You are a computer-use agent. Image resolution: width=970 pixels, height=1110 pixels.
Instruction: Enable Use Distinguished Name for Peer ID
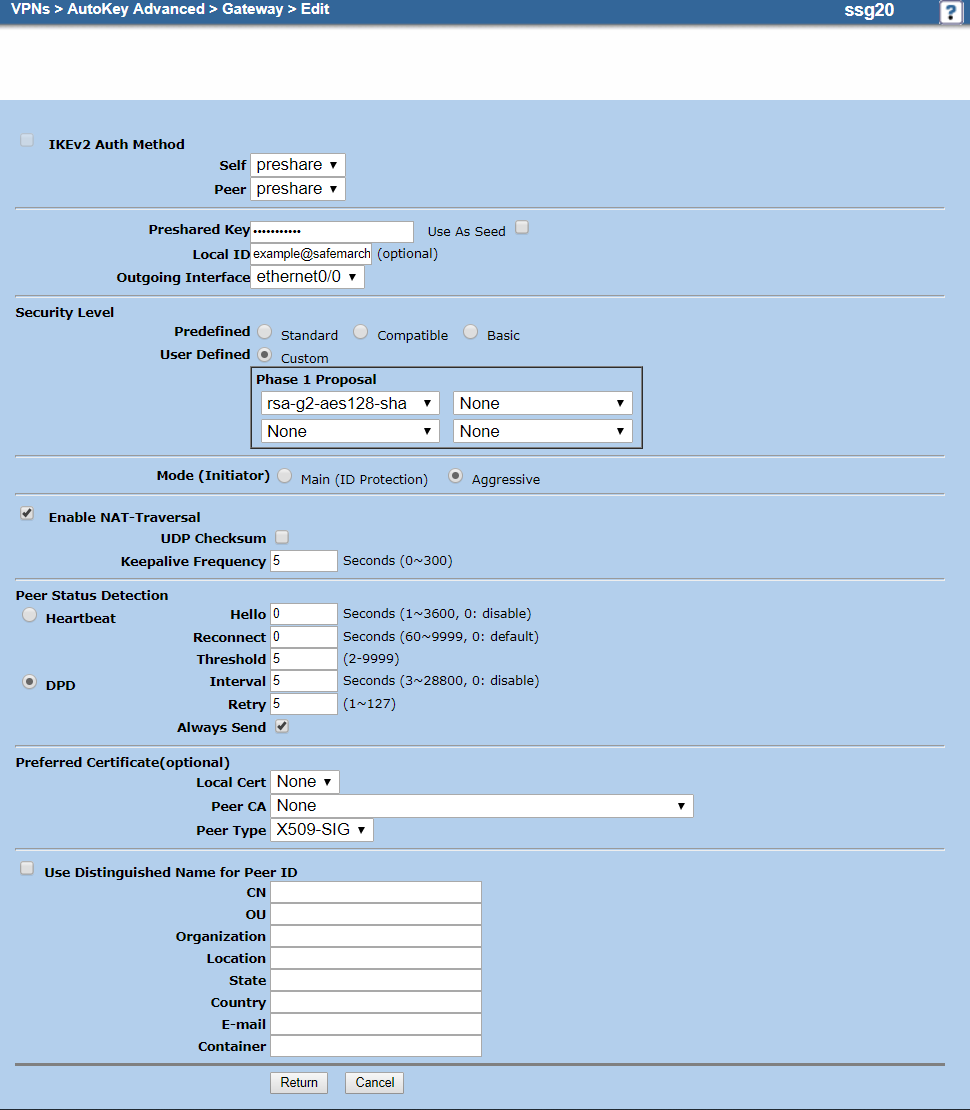click(x=27, y=869)
